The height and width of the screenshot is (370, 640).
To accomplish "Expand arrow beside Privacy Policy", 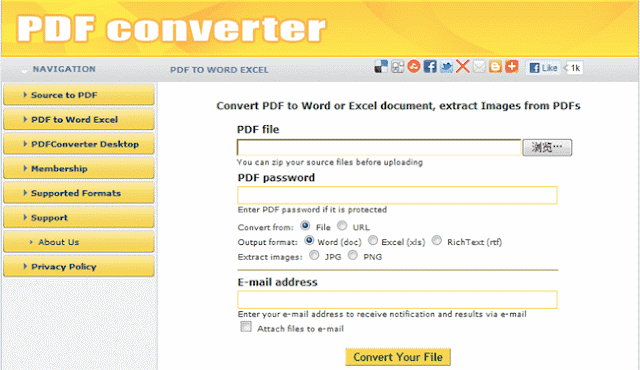I will pos(25,266).
